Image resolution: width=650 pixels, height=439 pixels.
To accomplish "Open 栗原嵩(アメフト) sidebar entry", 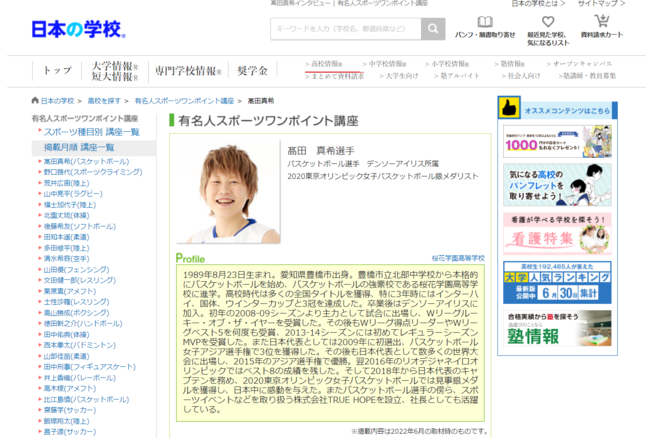I will [70, 291].
